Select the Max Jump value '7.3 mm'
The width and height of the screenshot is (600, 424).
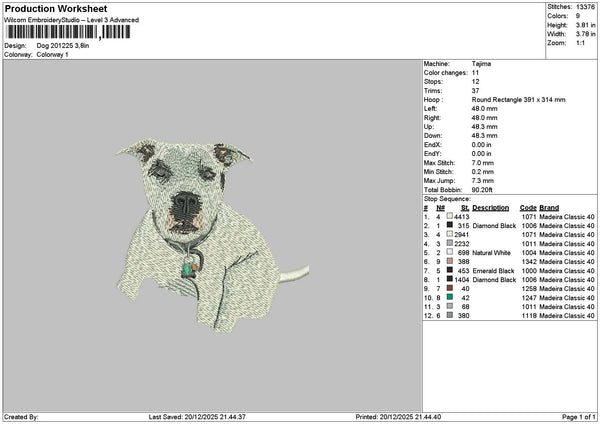pyautogui.click(x=483, y=181)
